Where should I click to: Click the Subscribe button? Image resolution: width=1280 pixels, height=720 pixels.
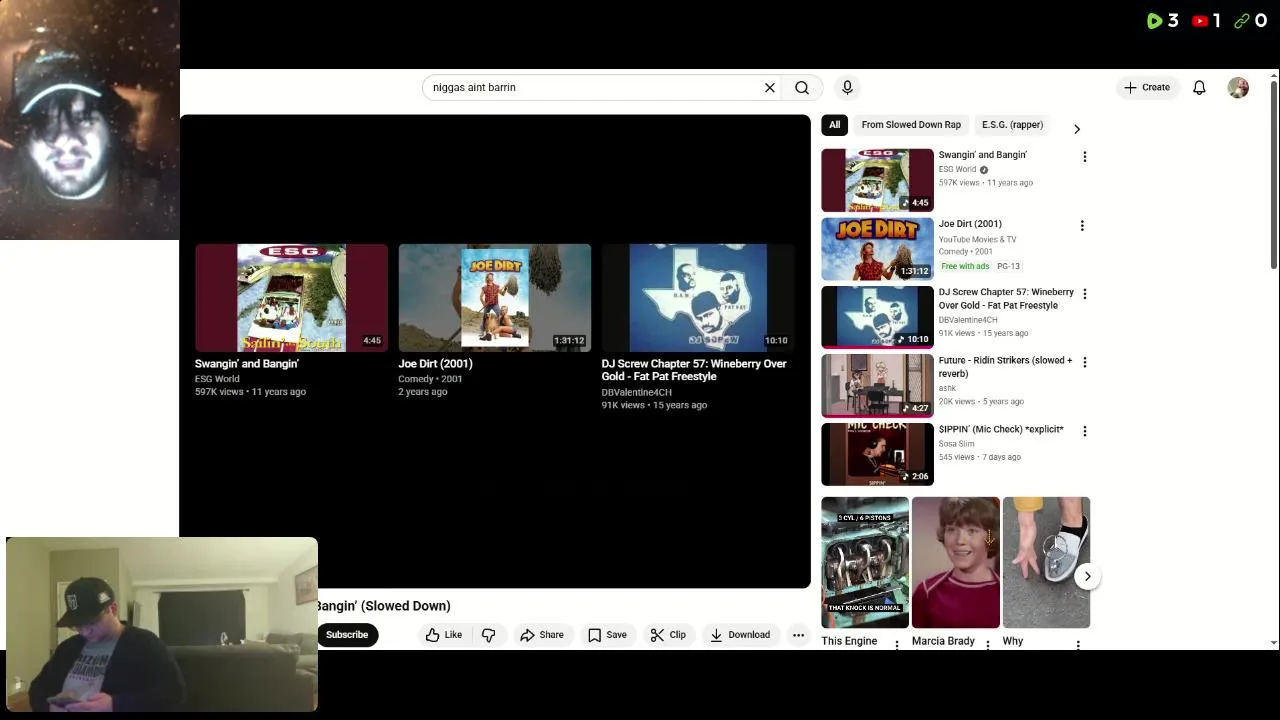347,635
